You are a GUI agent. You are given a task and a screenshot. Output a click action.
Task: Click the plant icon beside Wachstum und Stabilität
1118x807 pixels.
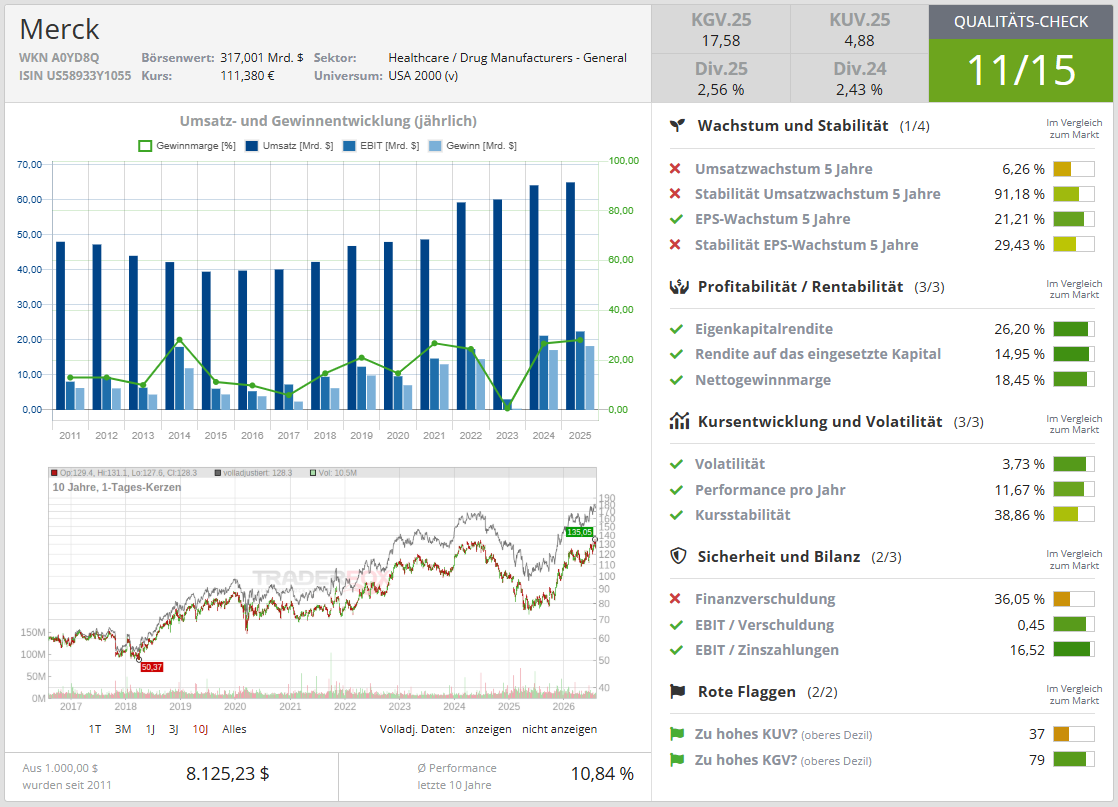[x=677, y=125]
